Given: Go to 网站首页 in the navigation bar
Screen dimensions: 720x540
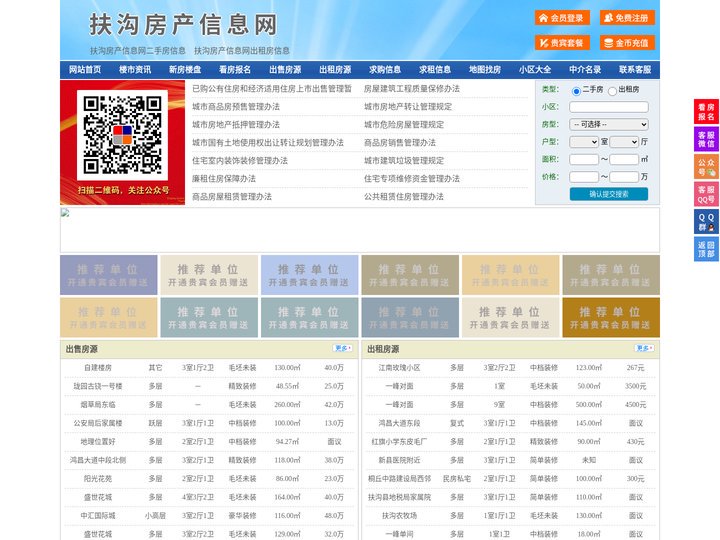Looking at the screenshot, I should (x=85, y=70).
